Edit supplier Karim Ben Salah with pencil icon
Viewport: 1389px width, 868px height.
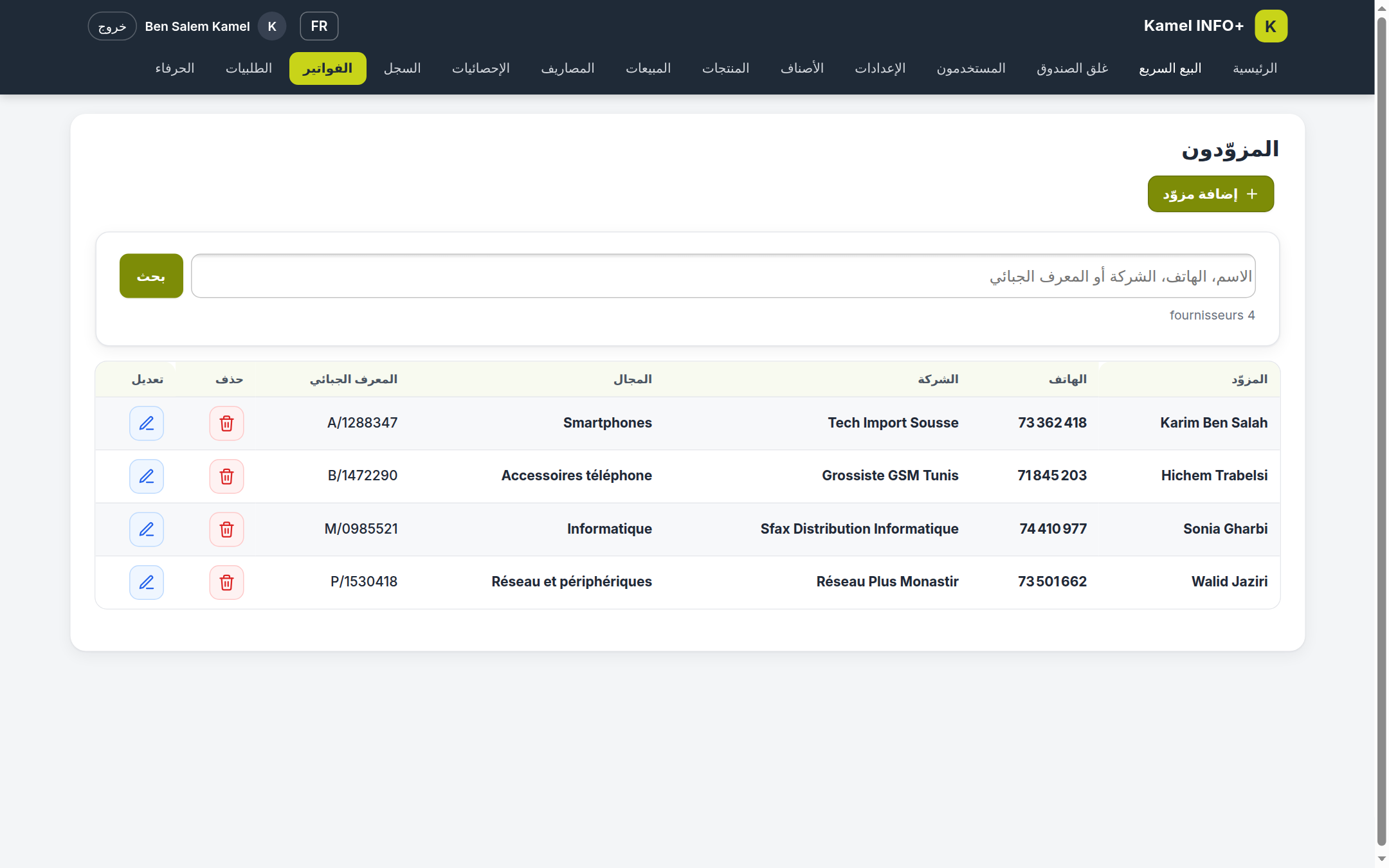147,423
